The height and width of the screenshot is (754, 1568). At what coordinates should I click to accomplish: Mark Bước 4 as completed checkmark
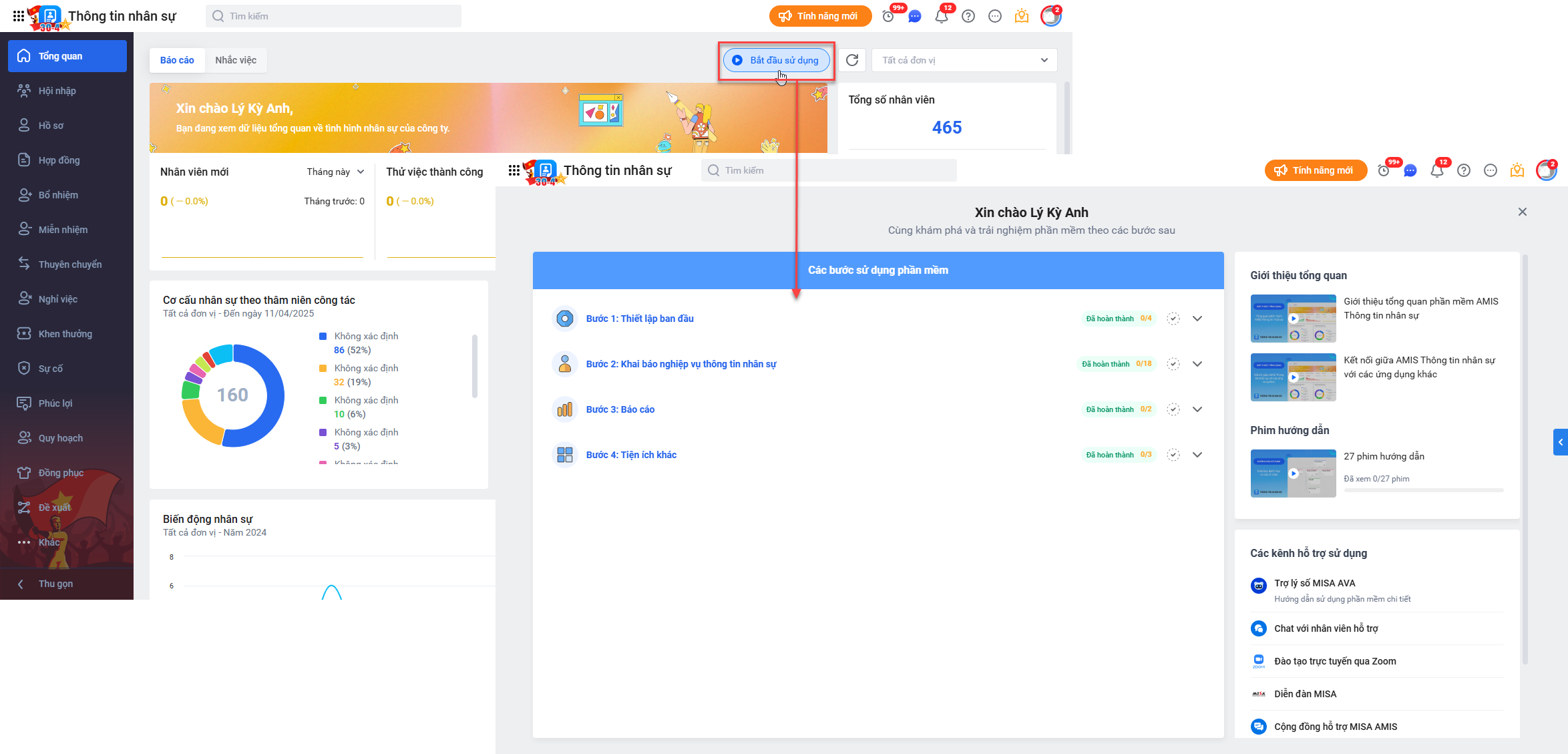(1173, 455)
